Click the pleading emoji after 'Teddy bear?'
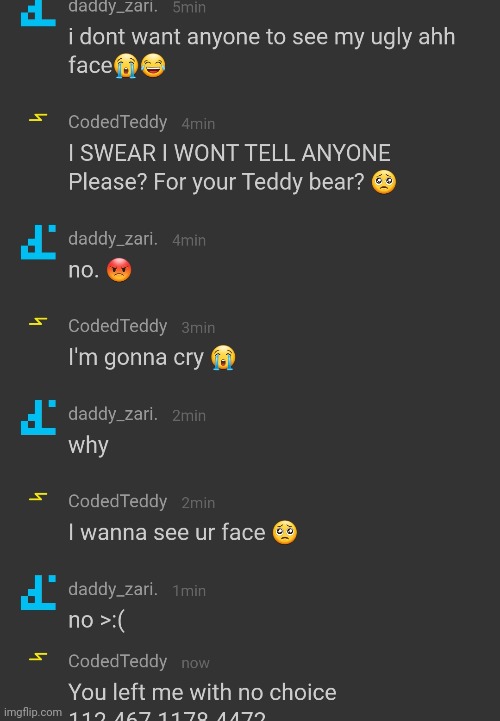The image size is (500, 721). [x=384, y=182]
